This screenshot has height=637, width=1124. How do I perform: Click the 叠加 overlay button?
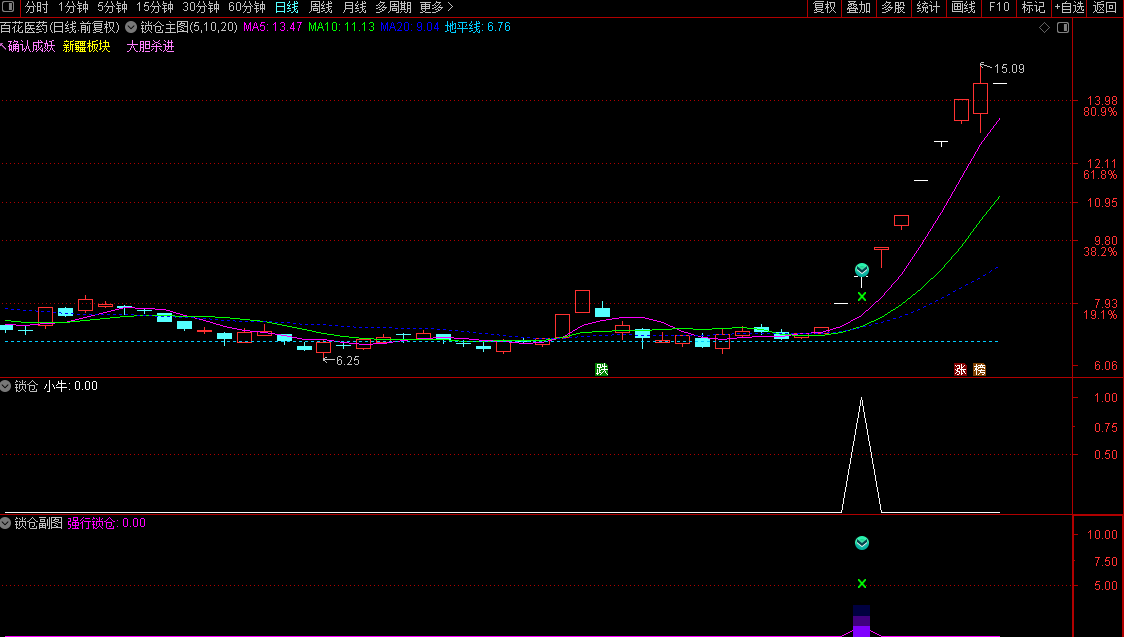(859, 7)
